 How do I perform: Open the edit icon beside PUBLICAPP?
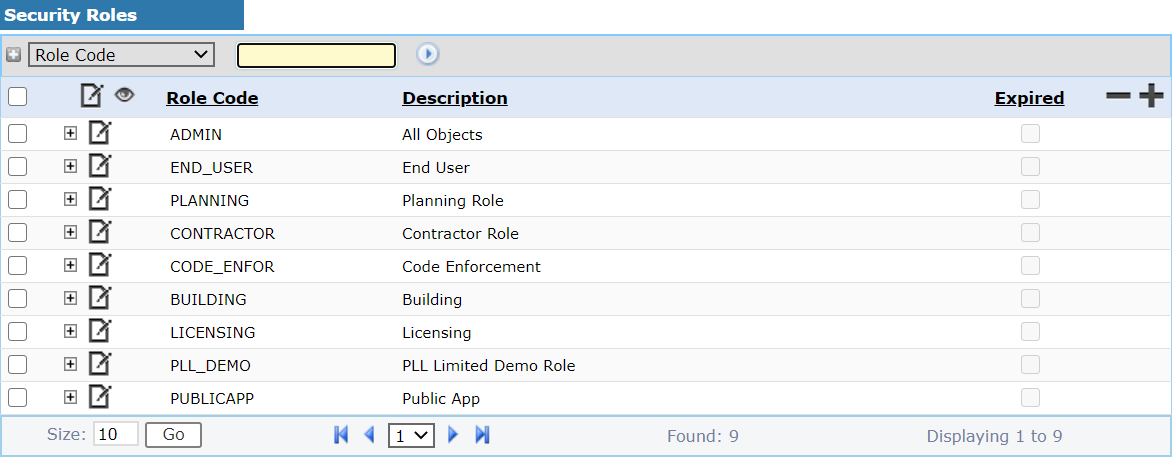click(x=99, y=397)
